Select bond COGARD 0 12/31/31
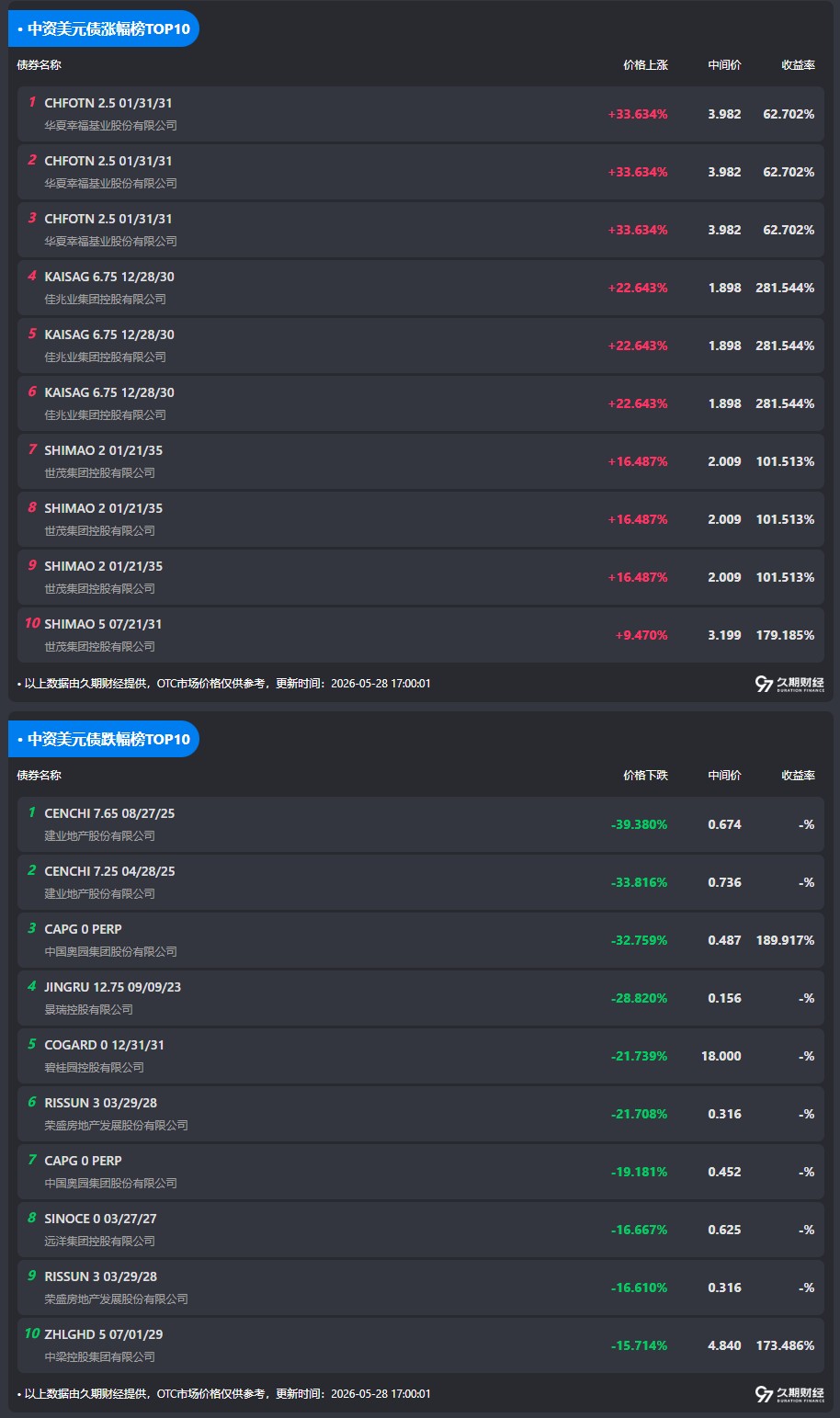840x1418 pixels. click(x=105, y=1045)
